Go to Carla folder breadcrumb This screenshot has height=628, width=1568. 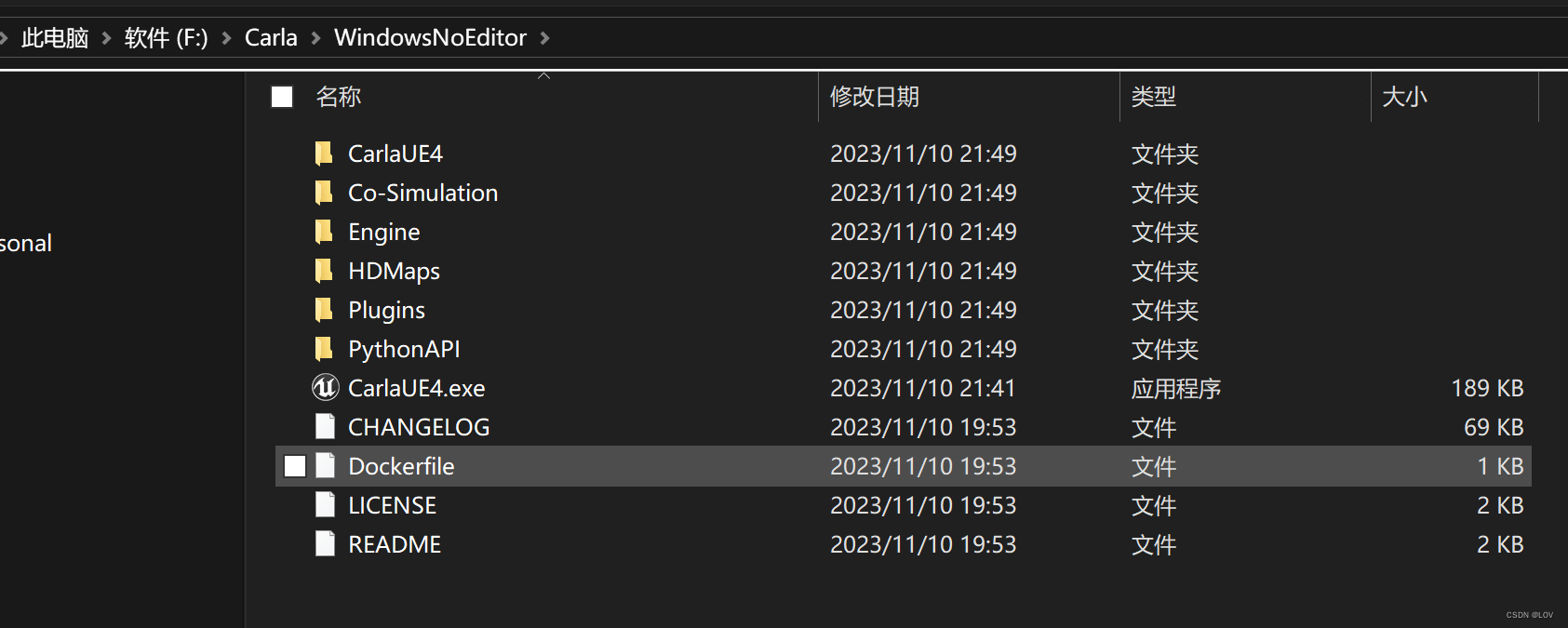[271, 38]
